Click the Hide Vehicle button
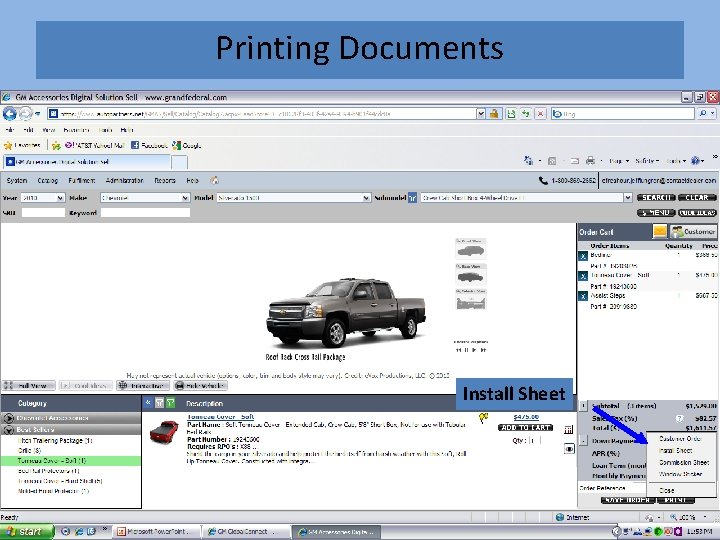Image resolution: width=720 pixels, height=540 pixels. coord(200,386)
